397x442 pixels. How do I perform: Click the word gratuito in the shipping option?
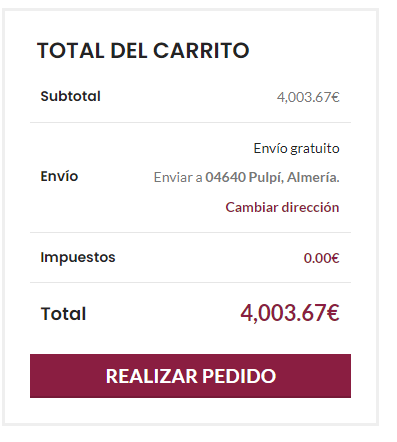[315, 149]
